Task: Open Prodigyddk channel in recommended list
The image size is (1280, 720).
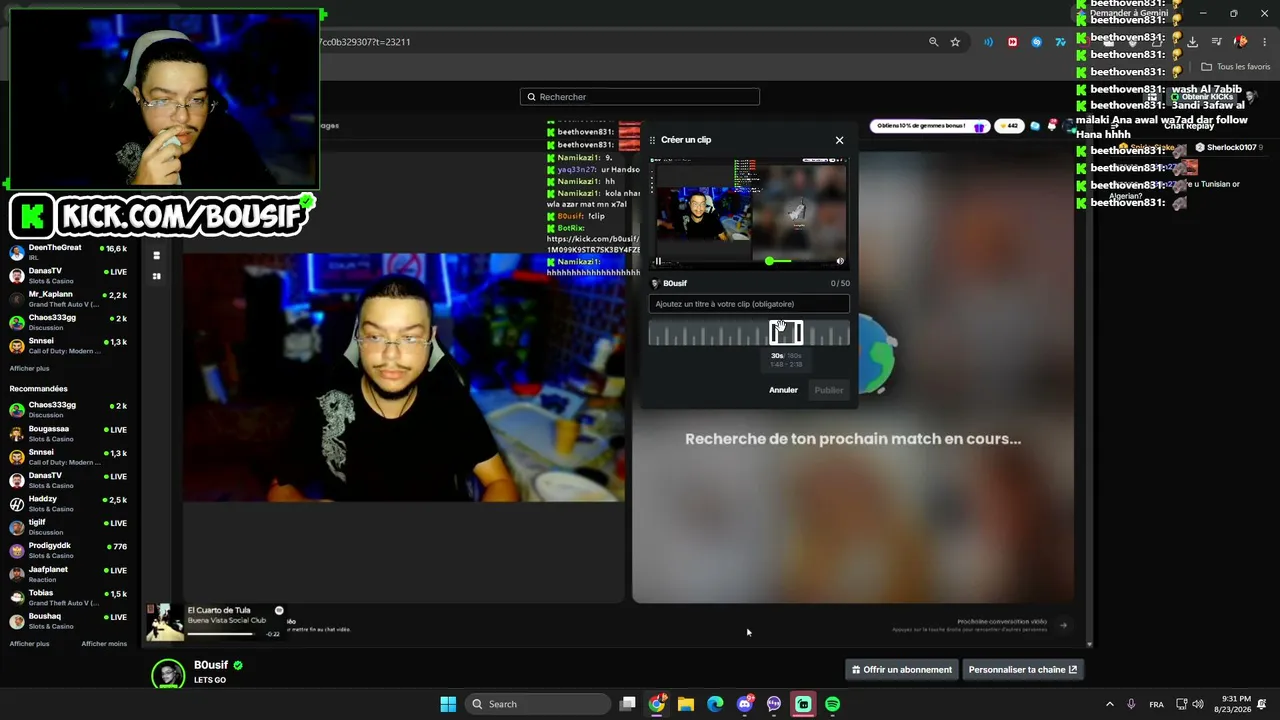Action: 70,550
